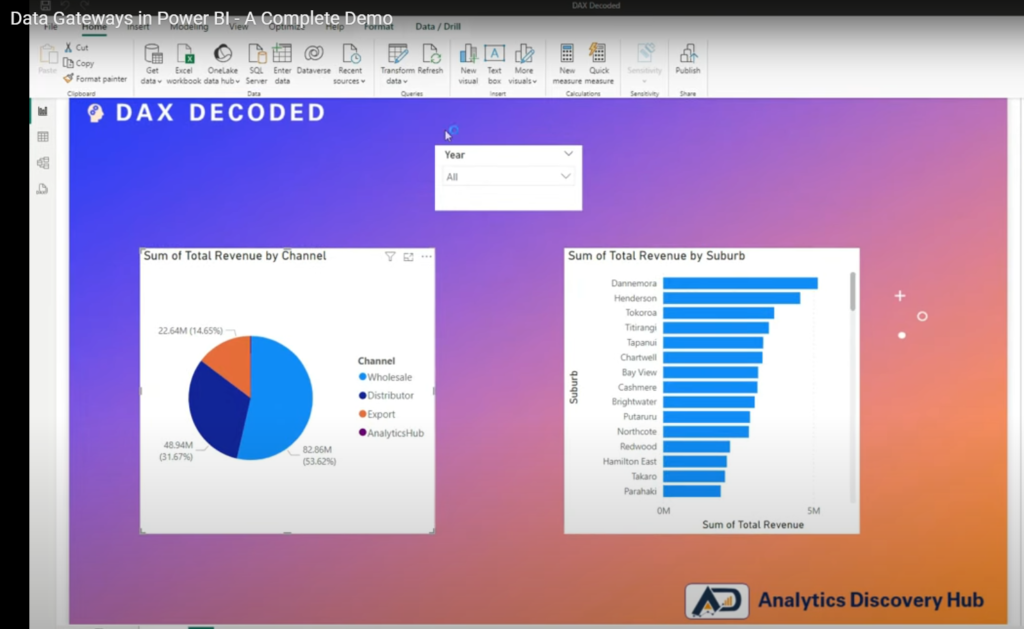Click the Tokoroa suburb label
The width and height of the screenshot is (1024, 629).
(641, 313)
